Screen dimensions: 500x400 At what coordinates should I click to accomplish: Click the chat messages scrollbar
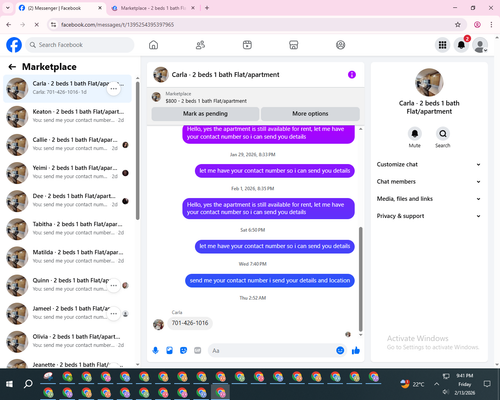[360, 279]
